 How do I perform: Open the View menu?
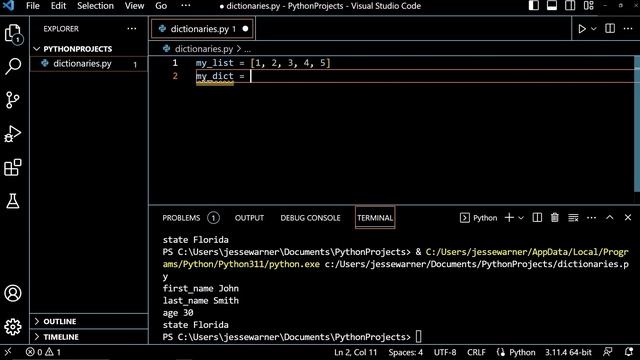coord(134,6)
